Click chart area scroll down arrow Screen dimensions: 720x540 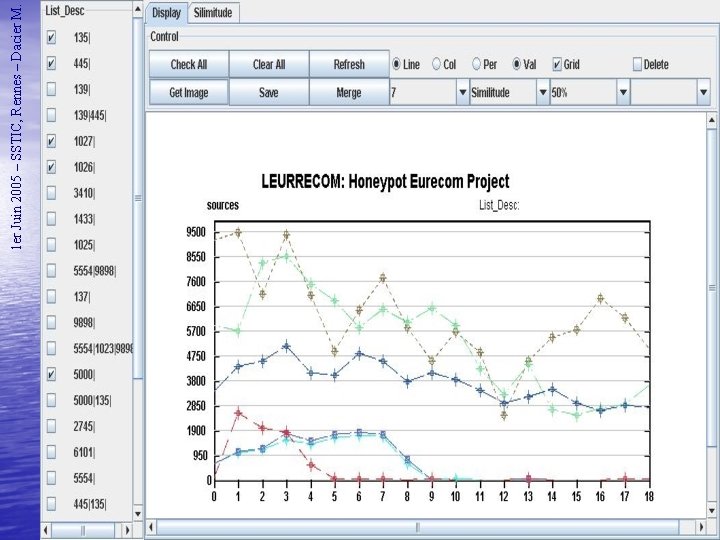(x=712, y=511)
